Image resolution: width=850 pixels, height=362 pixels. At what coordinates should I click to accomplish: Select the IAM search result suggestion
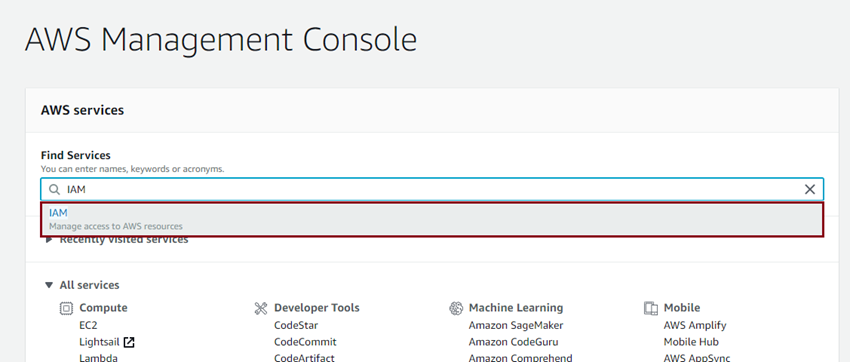[432, 219]
